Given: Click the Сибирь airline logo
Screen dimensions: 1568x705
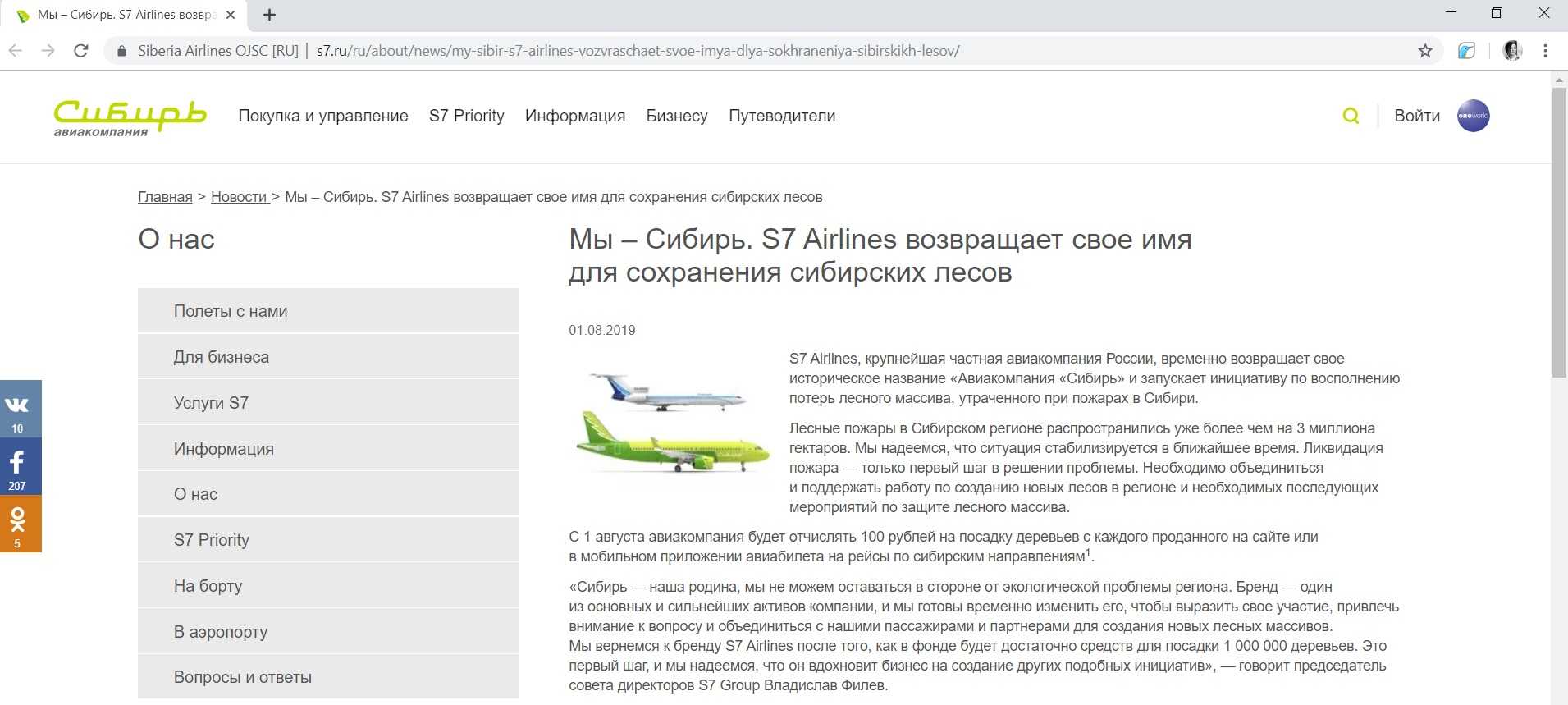Looking at the screenshot, I should click(x=130, y=117).
